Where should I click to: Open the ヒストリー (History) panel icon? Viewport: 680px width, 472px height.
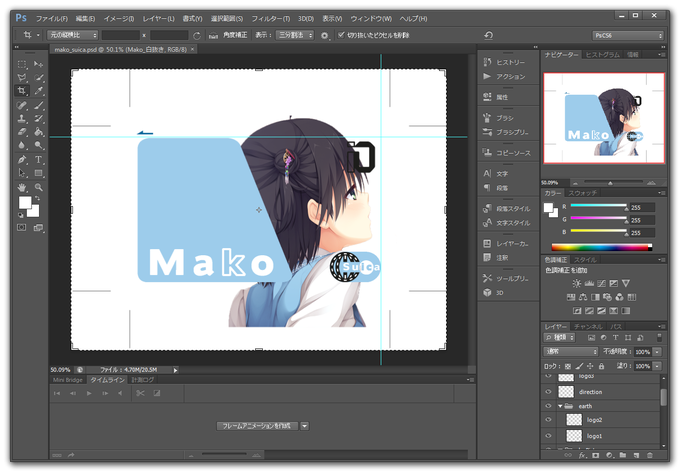coord(487,62)
